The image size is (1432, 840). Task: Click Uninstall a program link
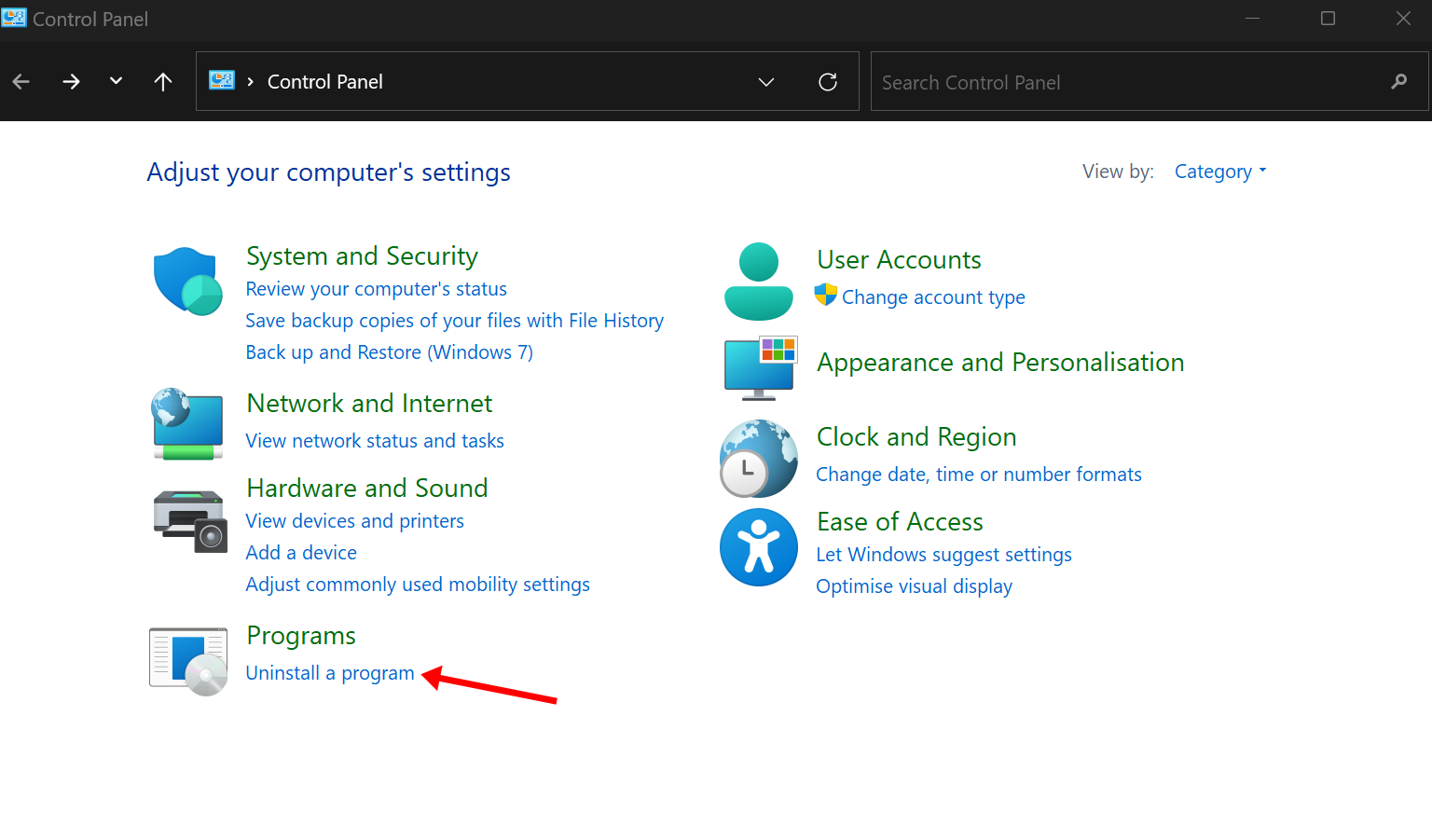(x=330, y=673)
